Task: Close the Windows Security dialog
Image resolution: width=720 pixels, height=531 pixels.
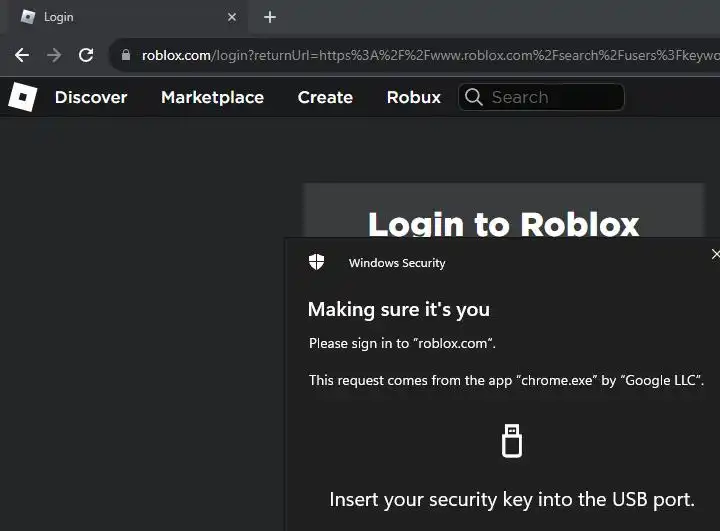Action: 714,255
